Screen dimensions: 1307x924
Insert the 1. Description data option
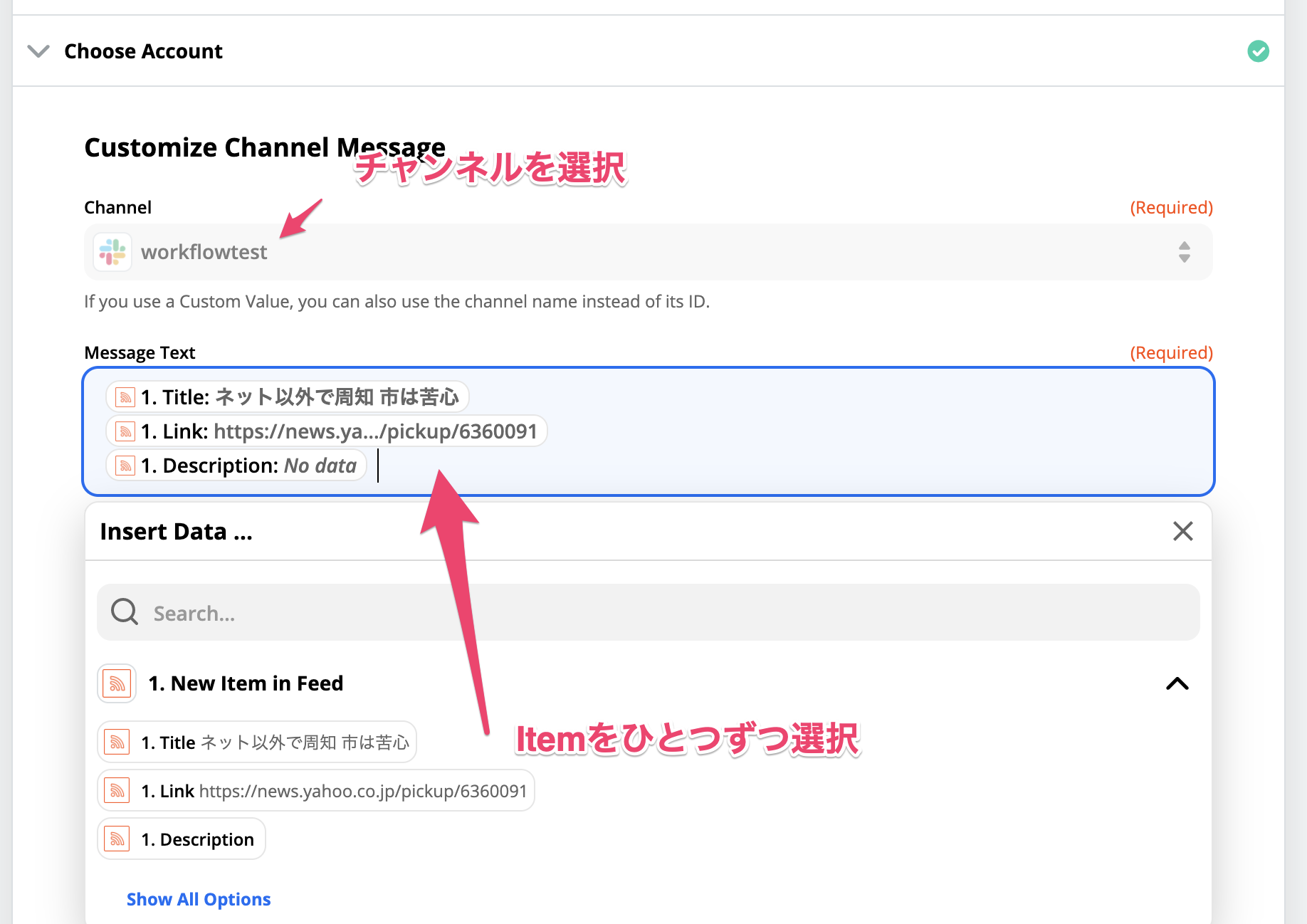182,839
